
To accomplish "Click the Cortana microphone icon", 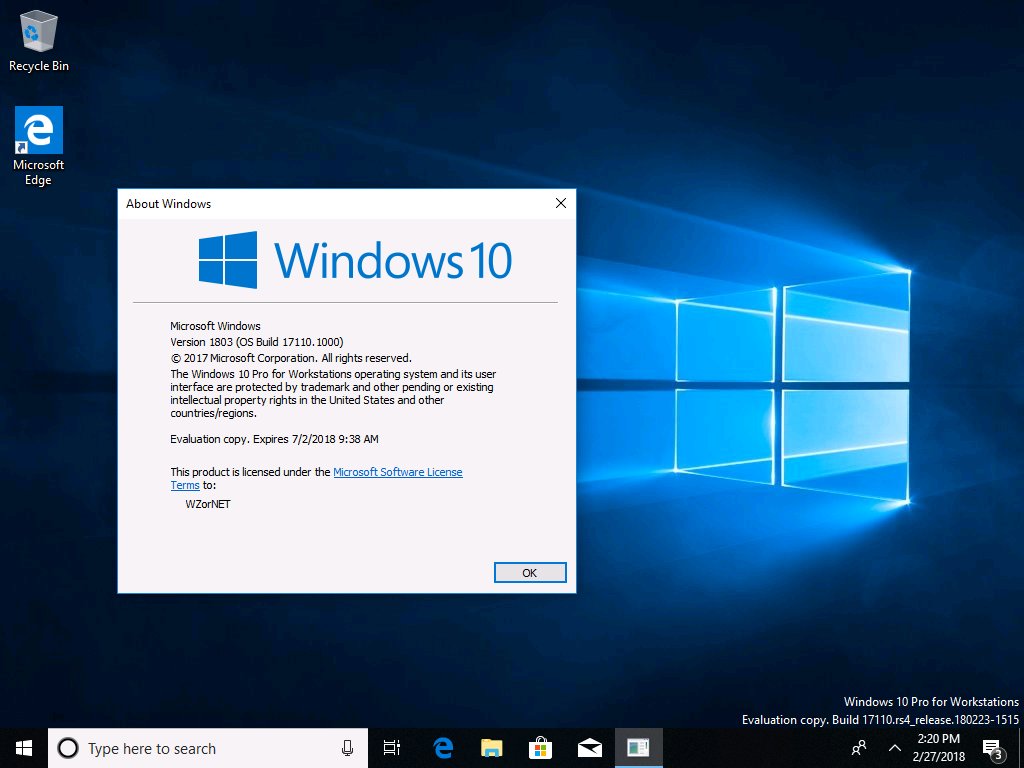I will click(x=347, y=748).
